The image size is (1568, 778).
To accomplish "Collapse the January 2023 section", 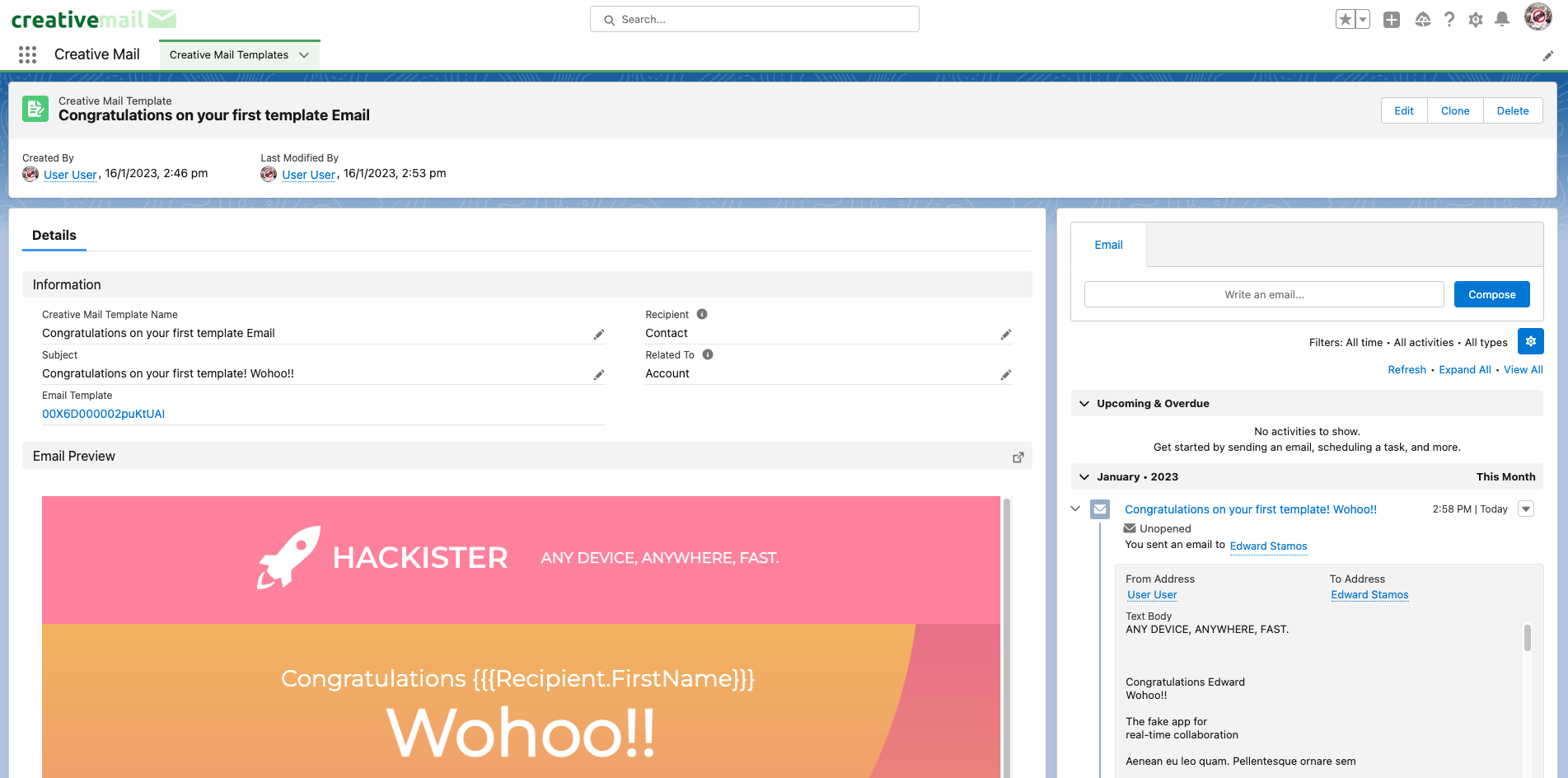I will click(1084, 477).
